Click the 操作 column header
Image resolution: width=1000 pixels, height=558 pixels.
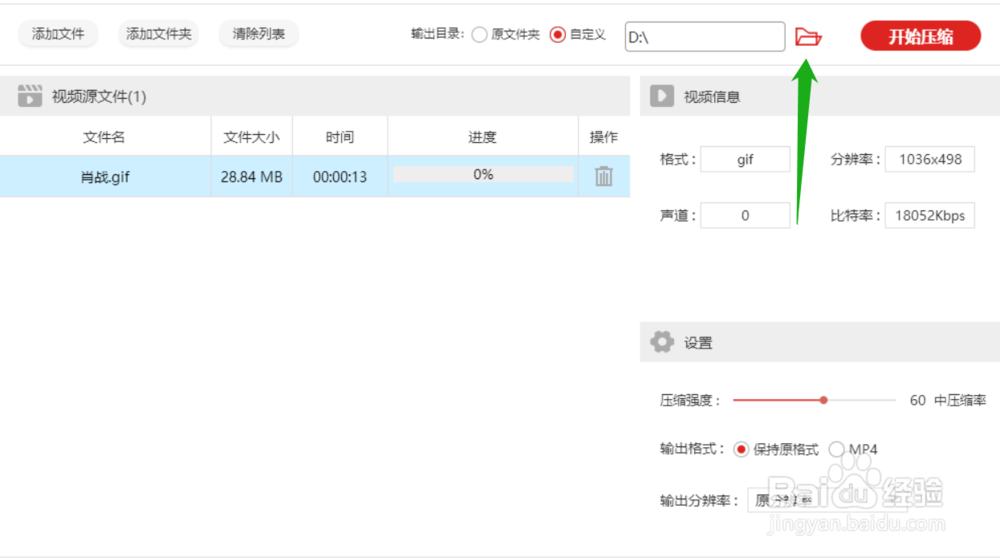pyautogui.click(x=604, y=136)
